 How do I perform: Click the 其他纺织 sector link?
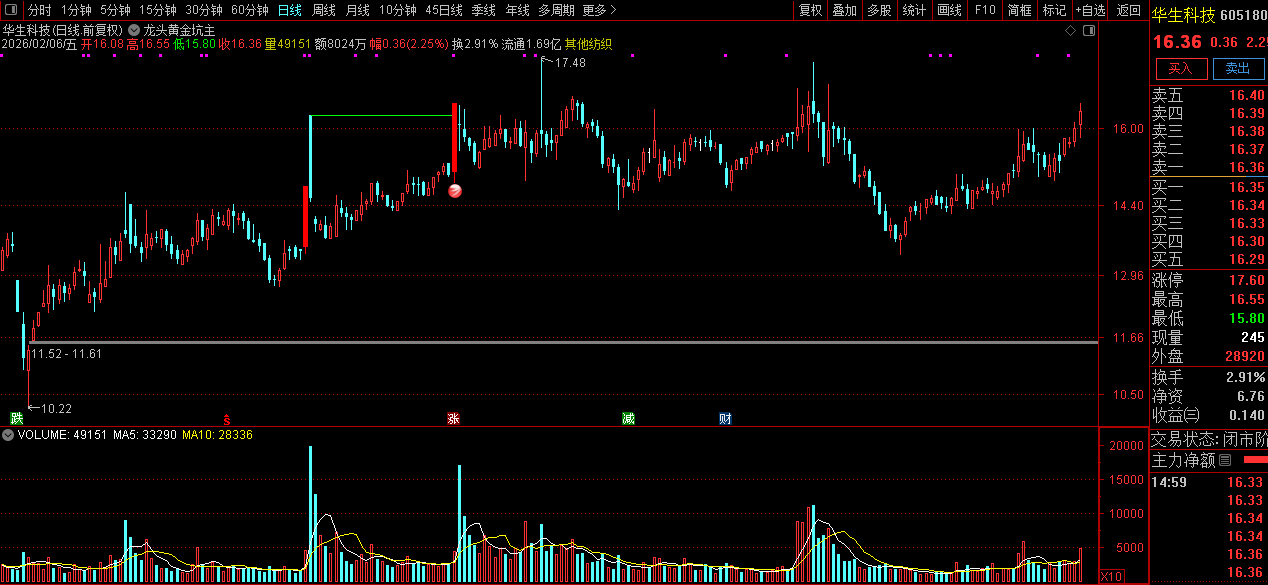point(588,44)
